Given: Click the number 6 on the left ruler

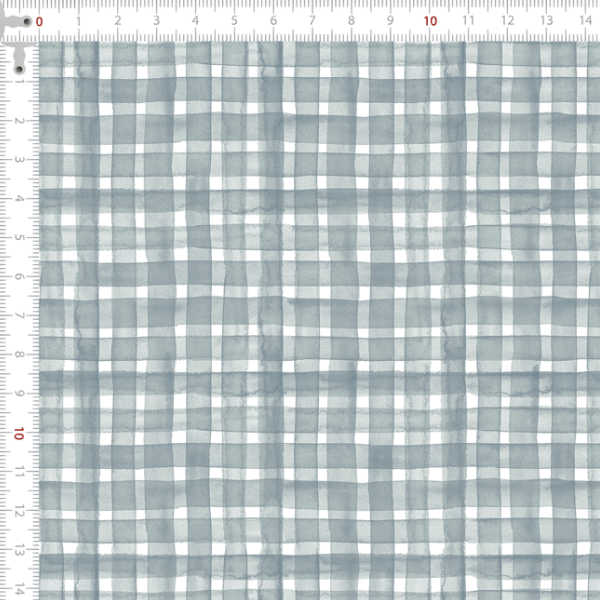Looking at the screenshot, I should 19,277.
